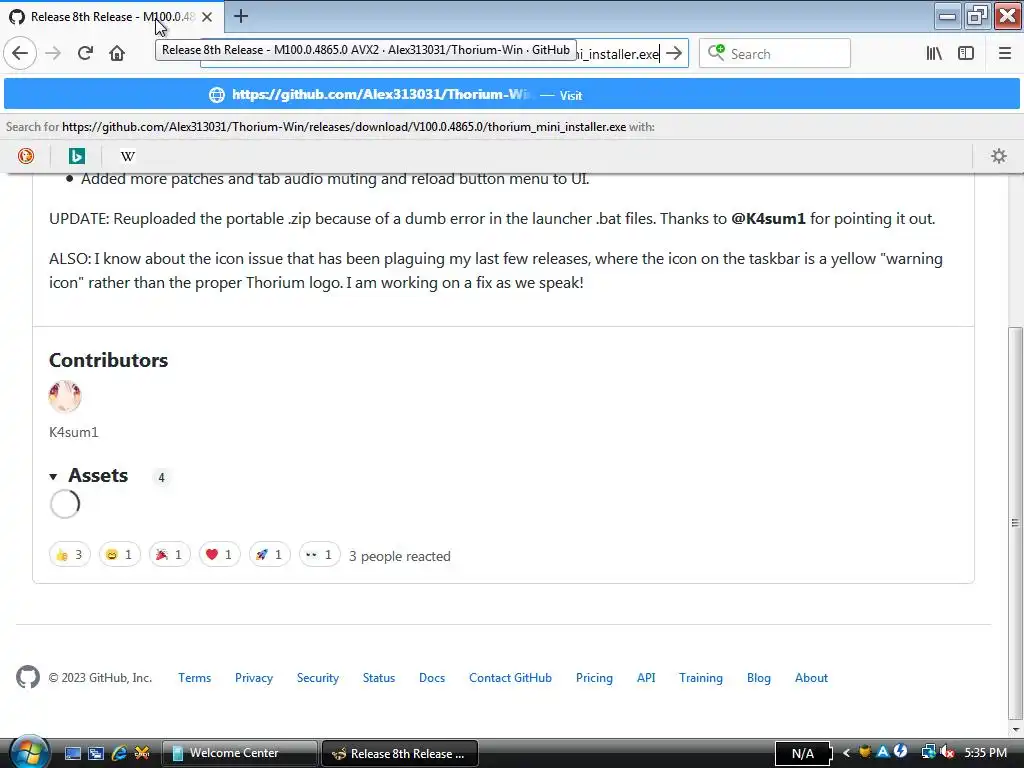
Task: Focus the Search input field
Action: 775,54
